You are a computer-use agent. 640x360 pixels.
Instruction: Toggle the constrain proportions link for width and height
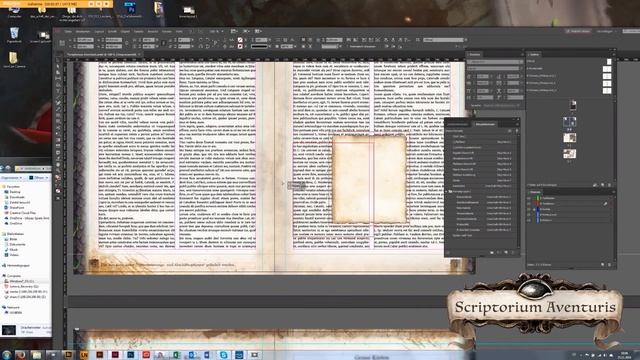[127, 43]
